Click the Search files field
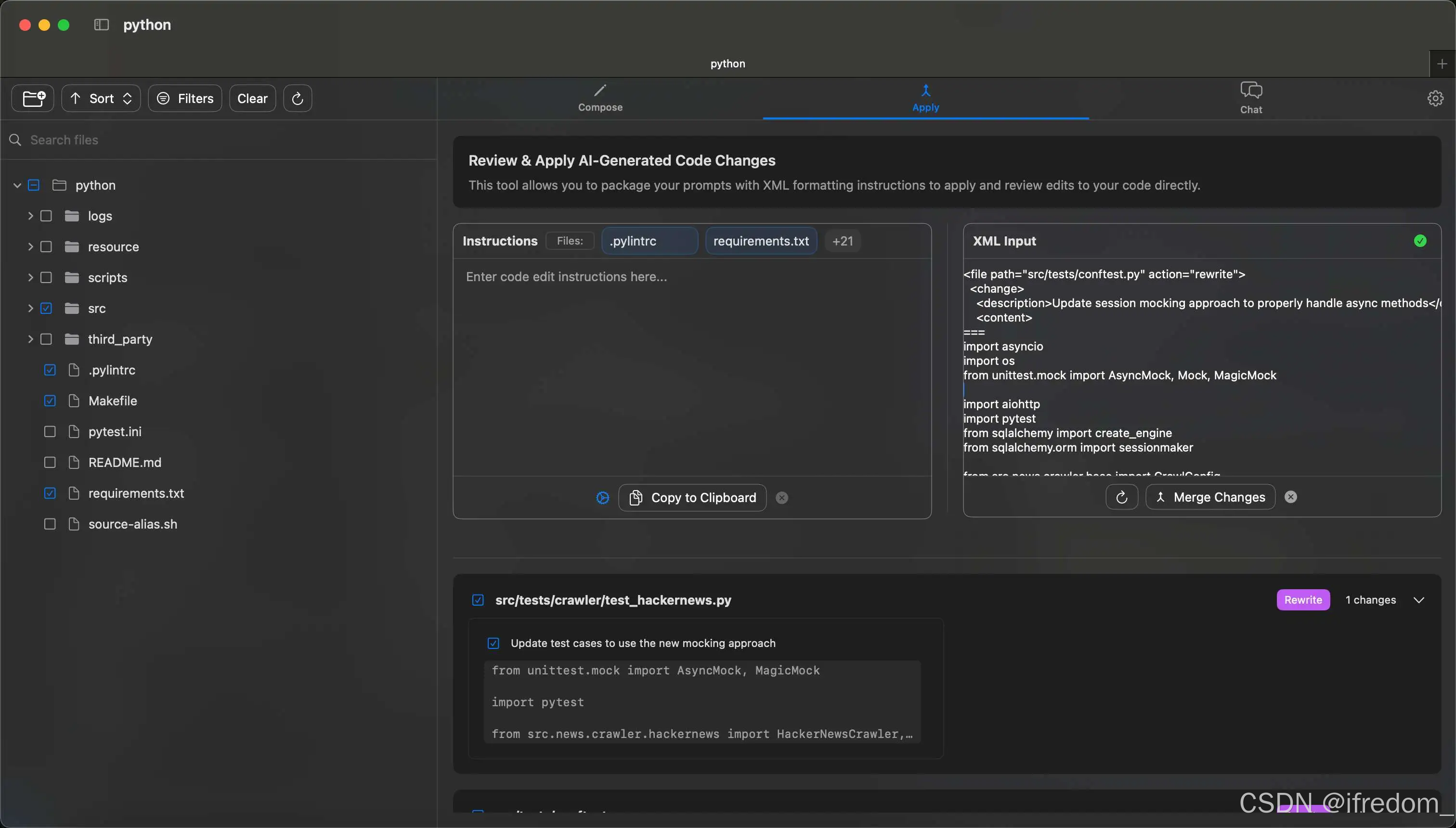Viewport: 1456px width, 828px height. [227, 140]
